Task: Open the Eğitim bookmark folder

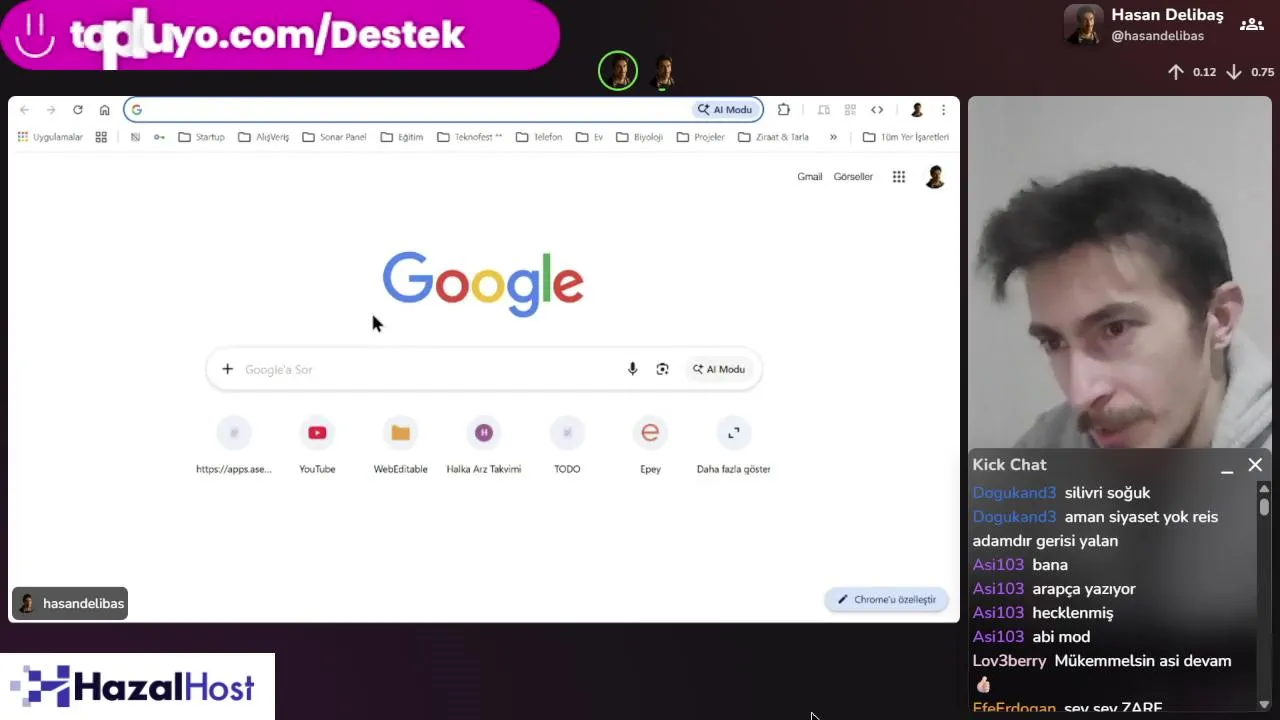Action: point(402,137)
